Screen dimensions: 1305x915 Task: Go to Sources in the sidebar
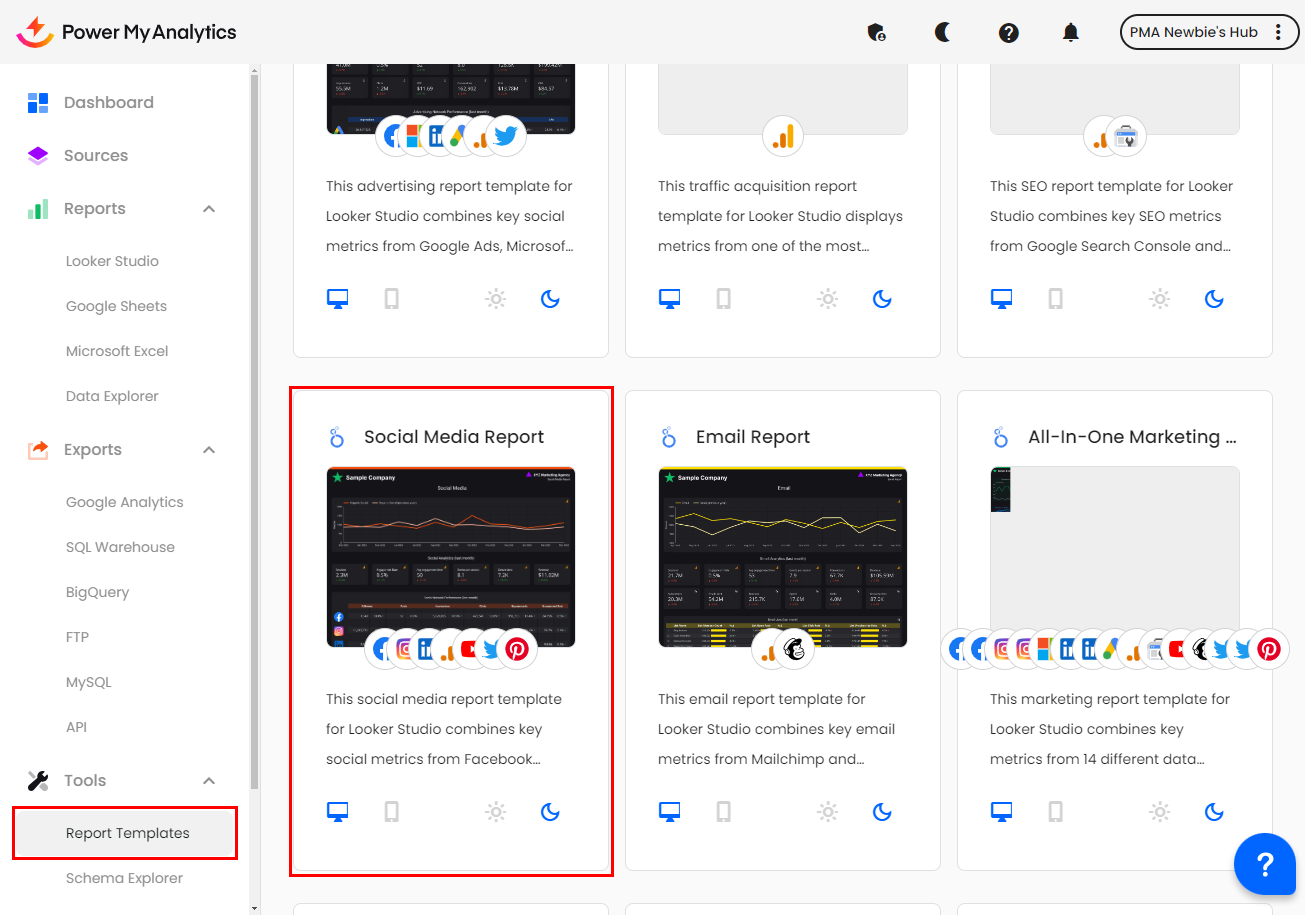point(96,155)
